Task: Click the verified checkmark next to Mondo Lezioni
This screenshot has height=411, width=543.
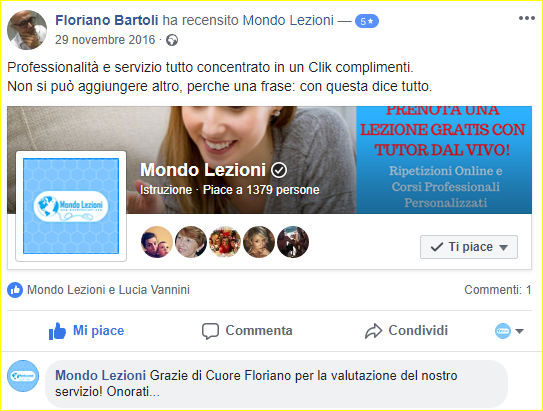Action: click(x=279, y=170)
